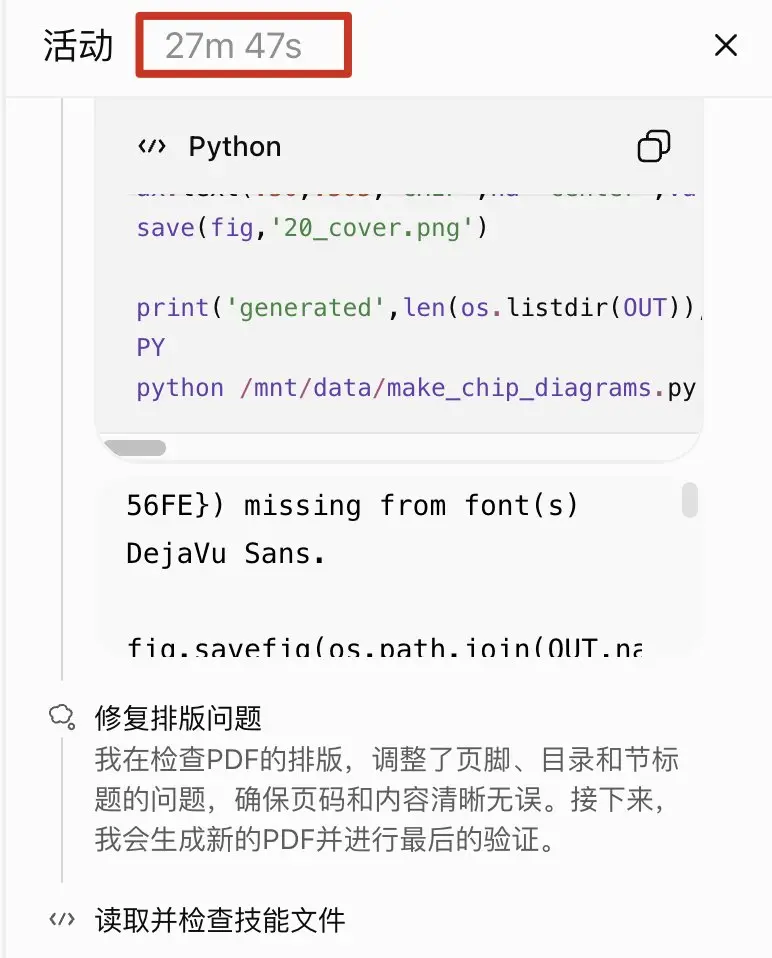This screenshot has width=772, height=958.
Task: Click the vertical scrollbar in the output box
Action: click(x=690, y=500)
